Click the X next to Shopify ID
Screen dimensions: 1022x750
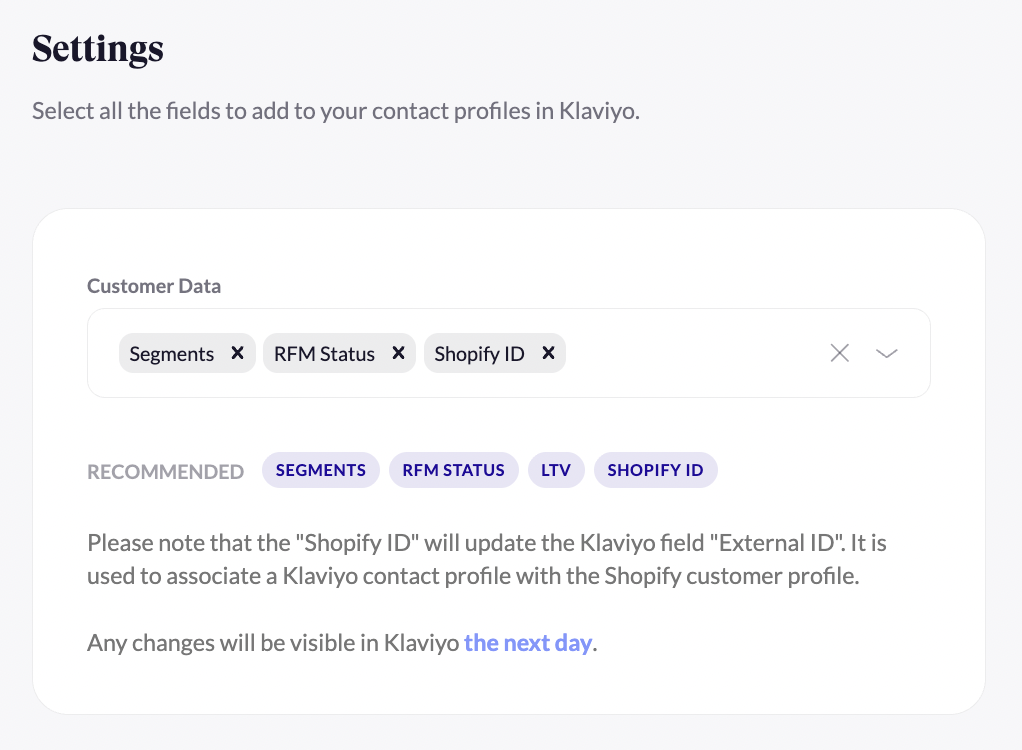548,353
